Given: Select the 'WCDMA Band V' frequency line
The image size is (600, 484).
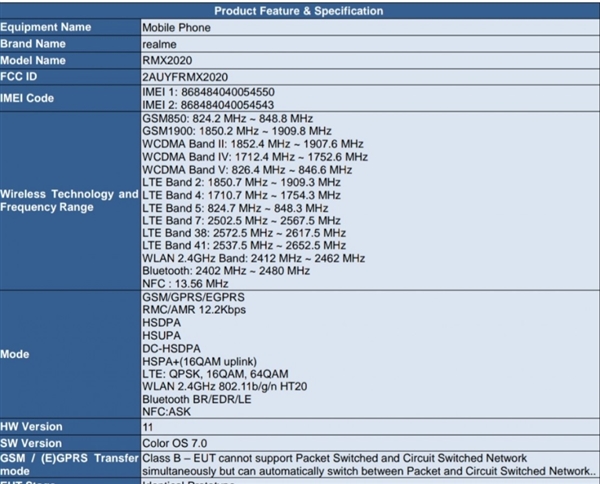Looking at the screenshot, I should coord(247,169).
